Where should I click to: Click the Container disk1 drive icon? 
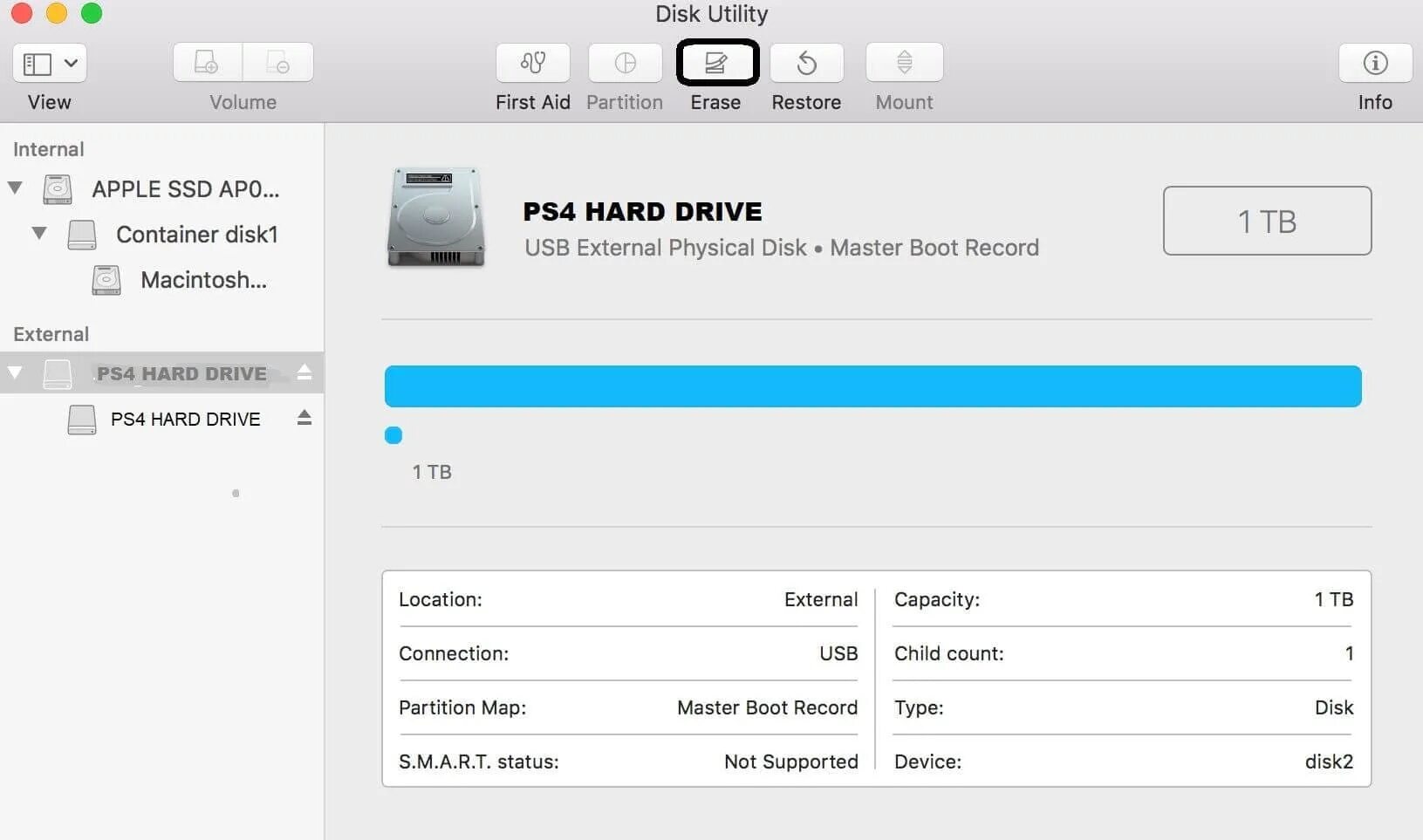click(82, 235)
